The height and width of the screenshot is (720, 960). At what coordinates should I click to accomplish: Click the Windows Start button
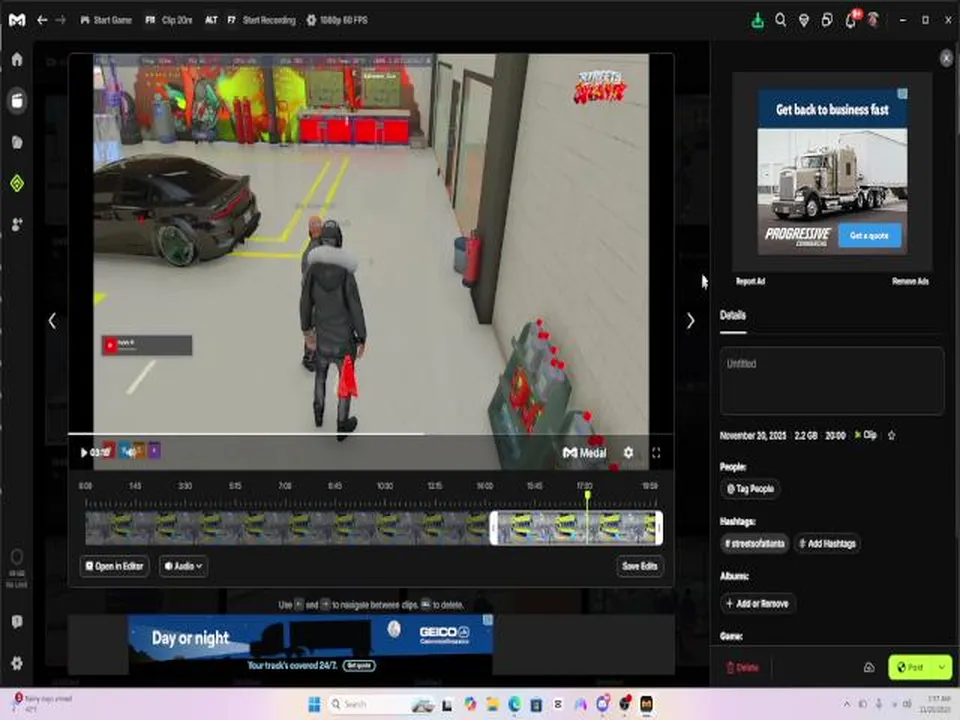point(314,704)
